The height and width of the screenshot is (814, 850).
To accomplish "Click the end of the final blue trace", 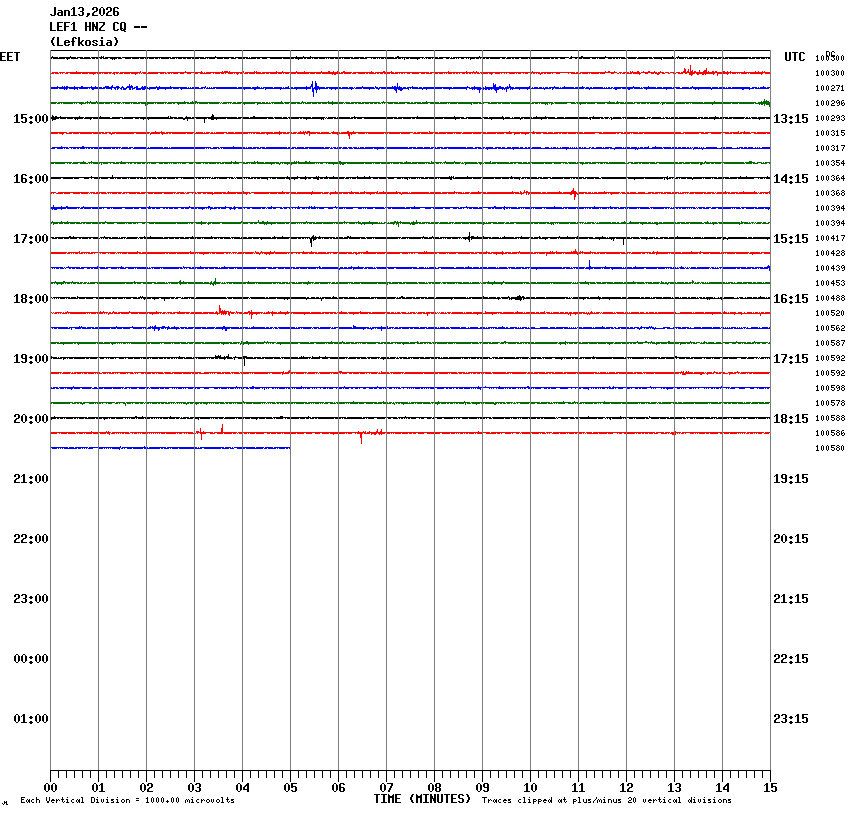I will pyautogui.click(x=289, y=448).
